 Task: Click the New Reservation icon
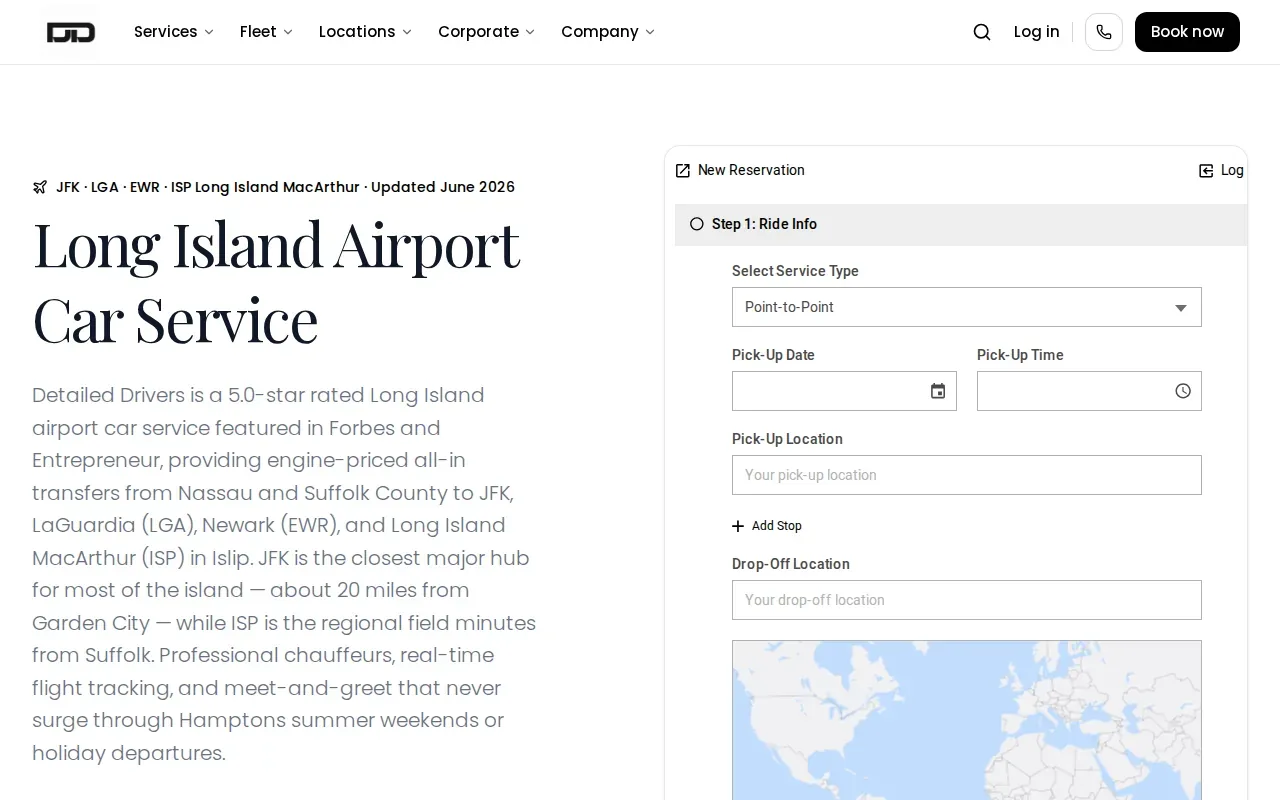click(x=683, y=171)
